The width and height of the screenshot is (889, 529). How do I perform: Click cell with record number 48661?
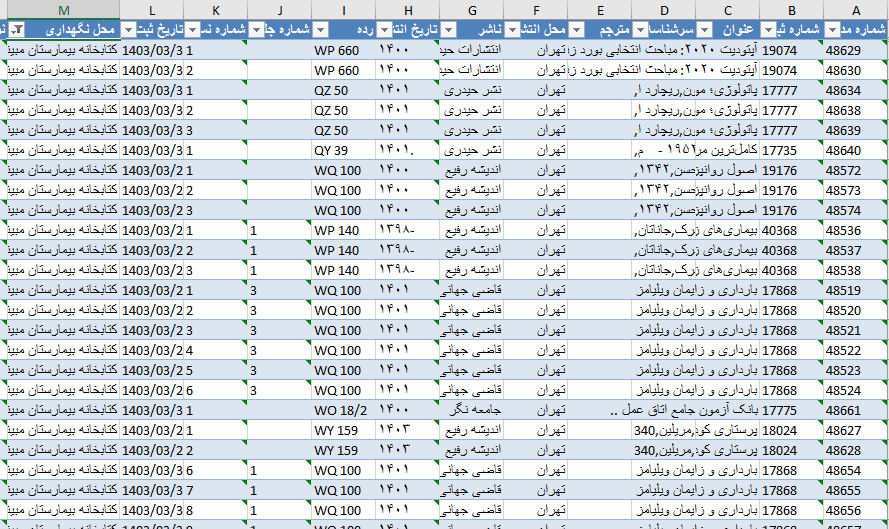point(855,410)
